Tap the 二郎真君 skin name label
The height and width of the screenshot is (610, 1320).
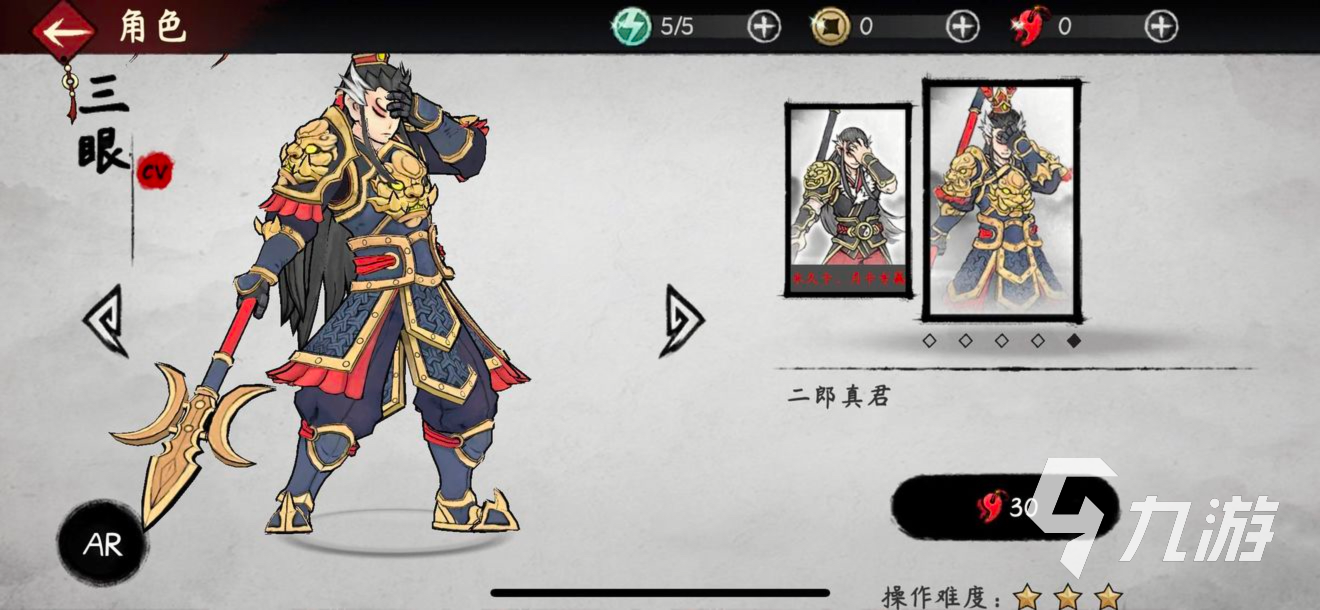(838, 397)
